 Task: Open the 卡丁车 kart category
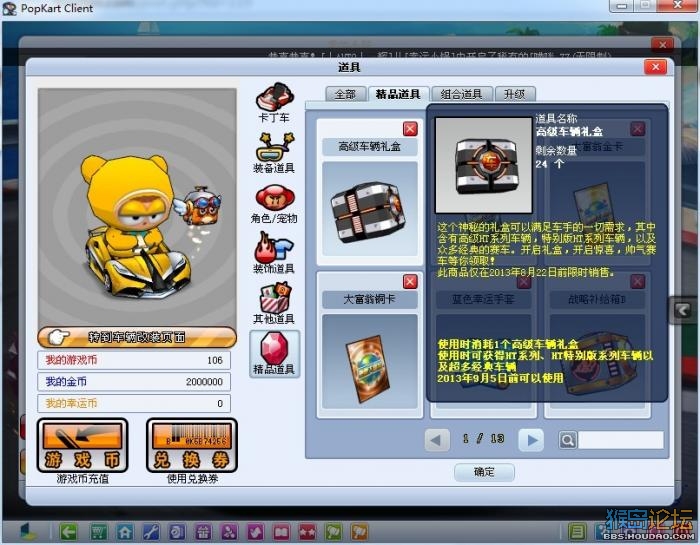point(274,103)
